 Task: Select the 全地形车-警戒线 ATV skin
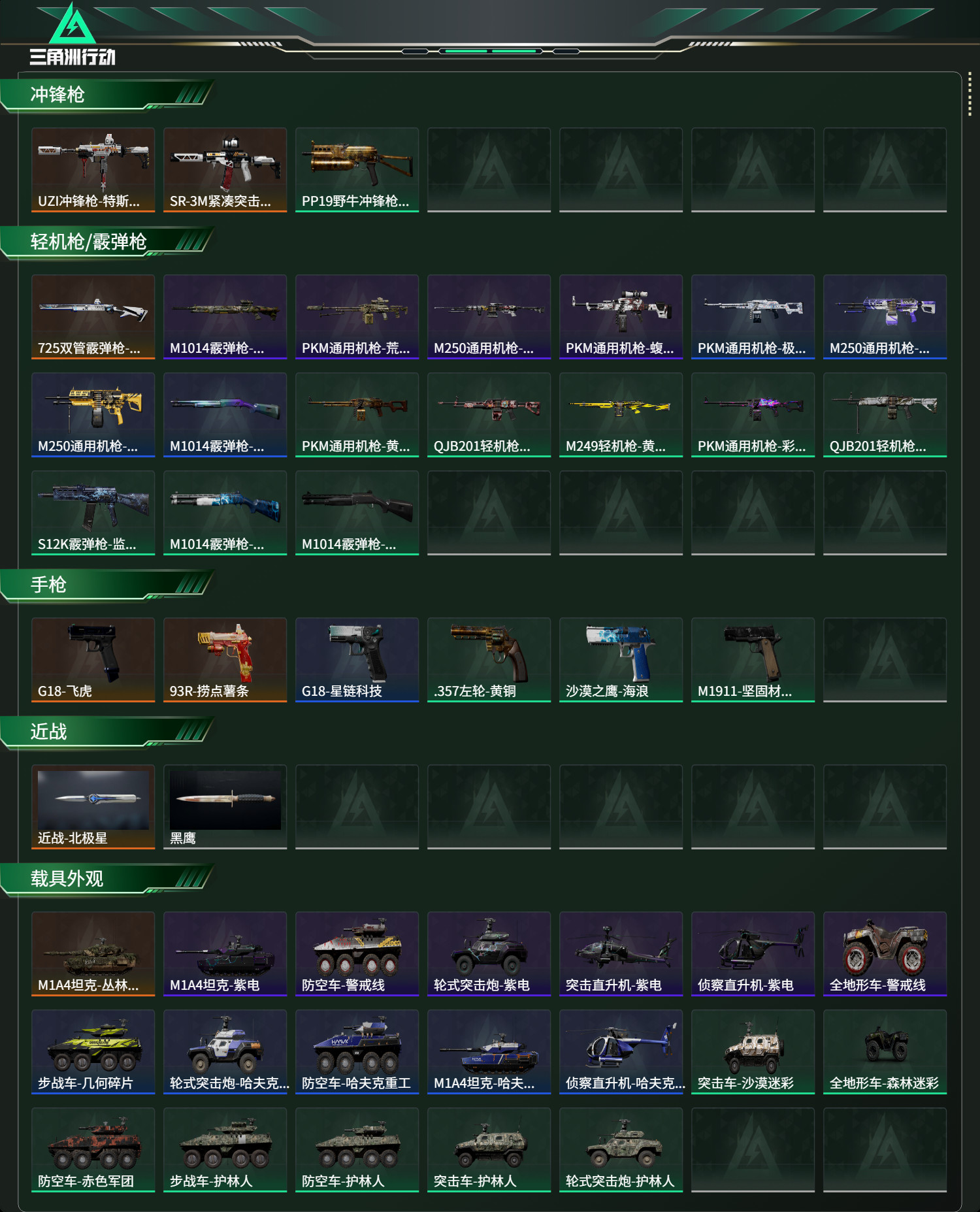coord(885,954)
